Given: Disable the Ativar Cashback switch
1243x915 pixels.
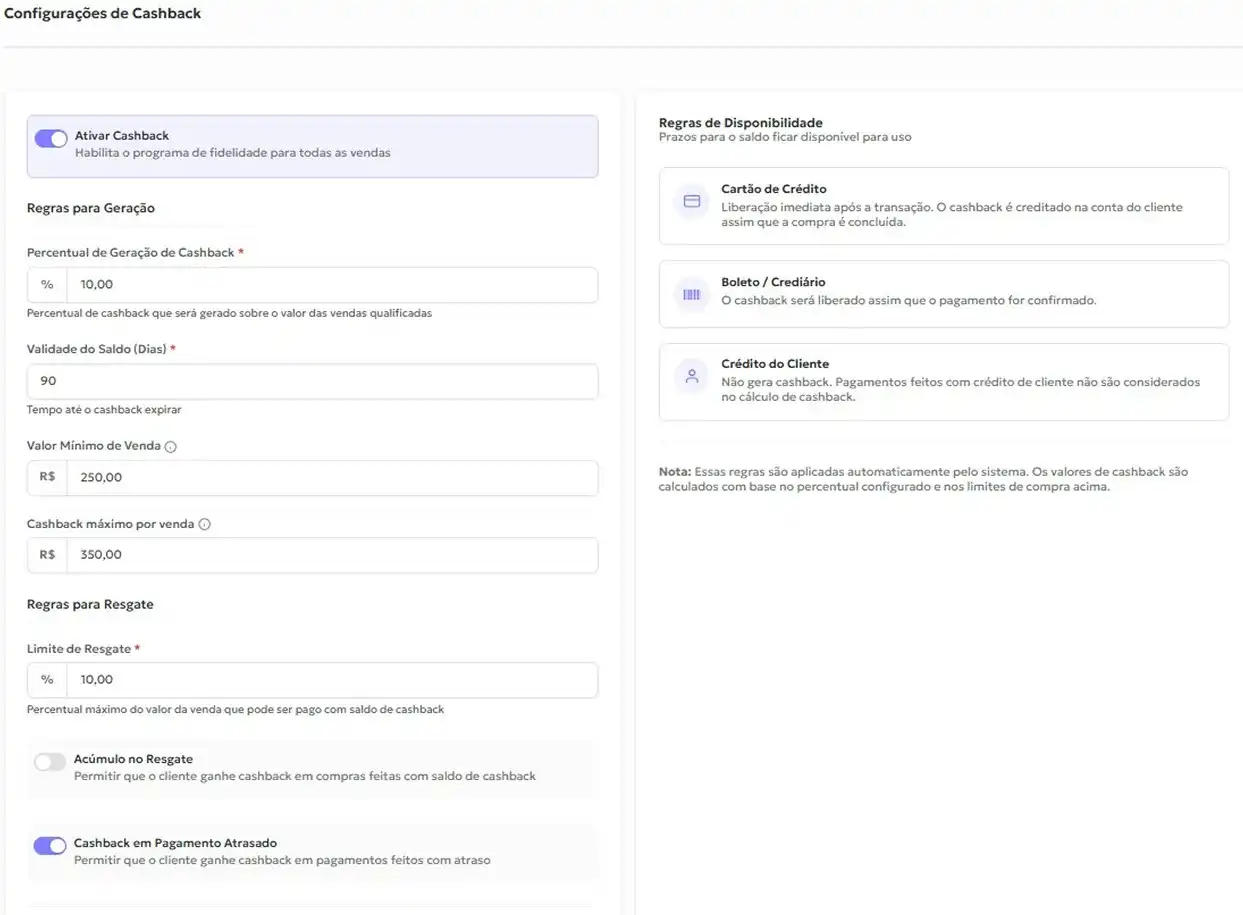Looking at the screenshot, I should pyautogui.click(x=50, y=138).
